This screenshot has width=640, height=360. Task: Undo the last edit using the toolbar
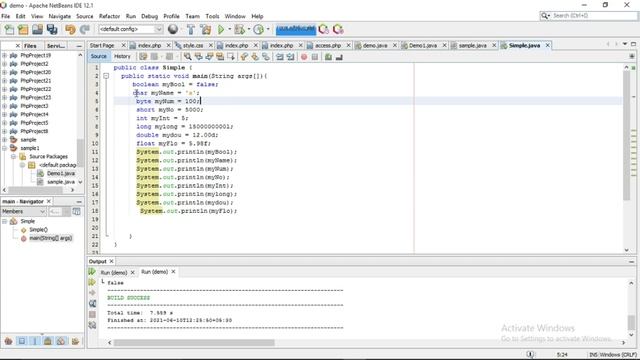71,29
